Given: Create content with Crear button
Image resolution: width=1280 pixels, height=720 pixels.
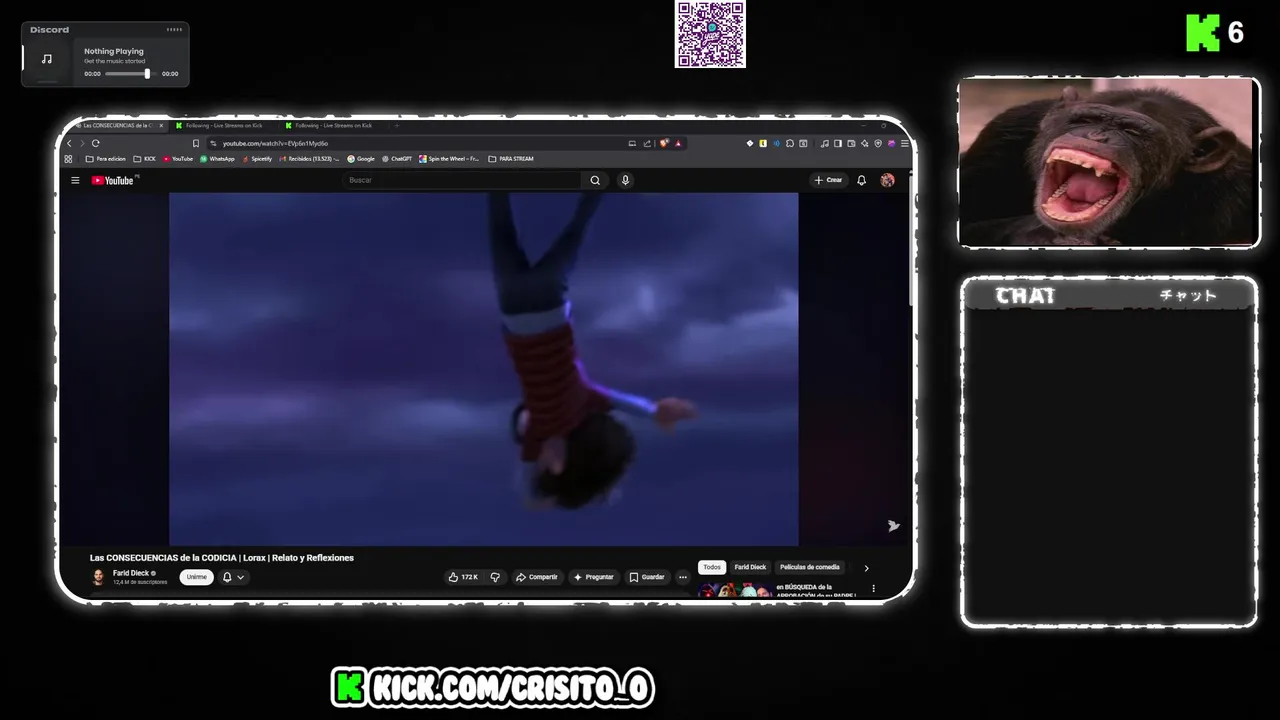Looking at the screenshot, I should point(828,180).
